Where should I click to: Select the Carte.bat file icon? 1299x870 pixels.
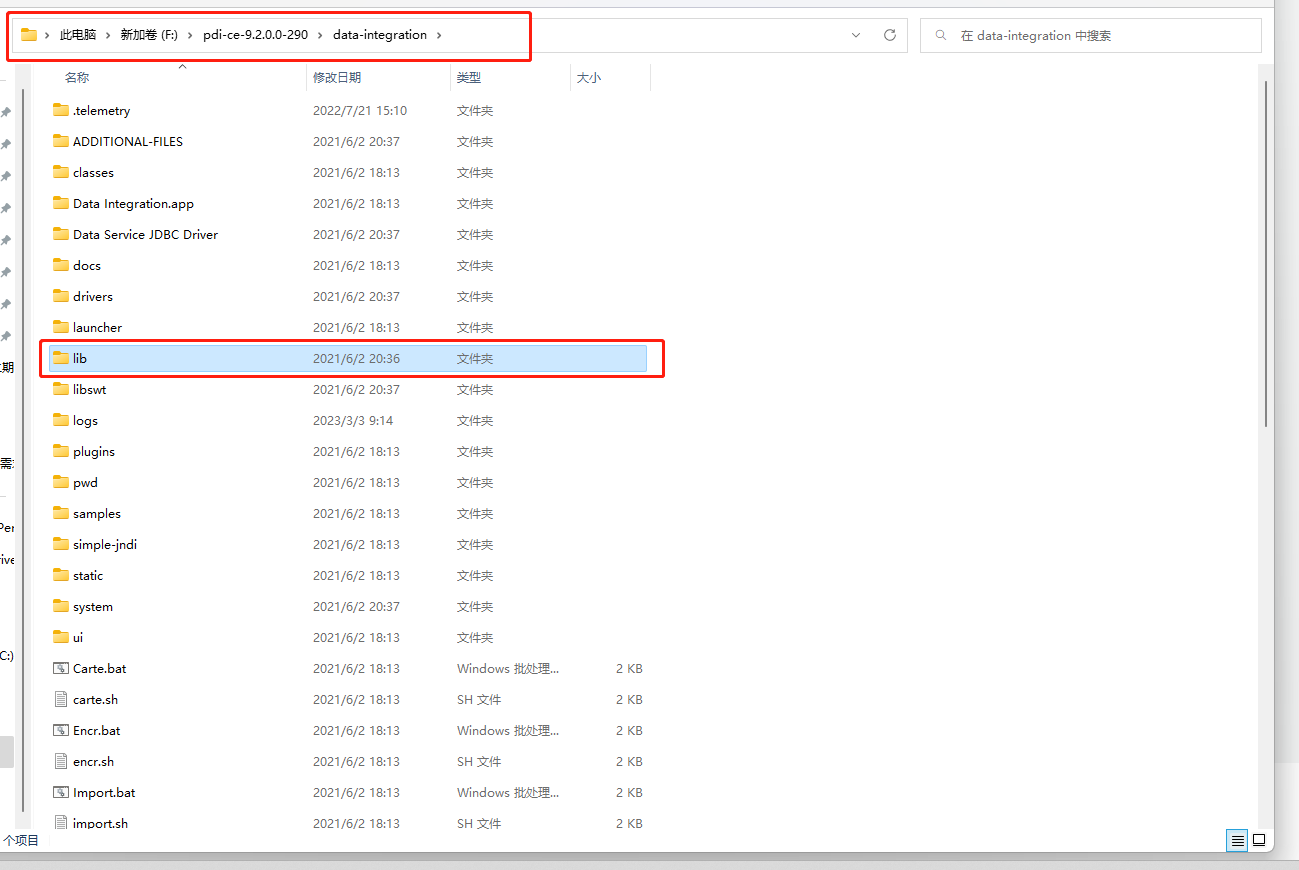61,668
